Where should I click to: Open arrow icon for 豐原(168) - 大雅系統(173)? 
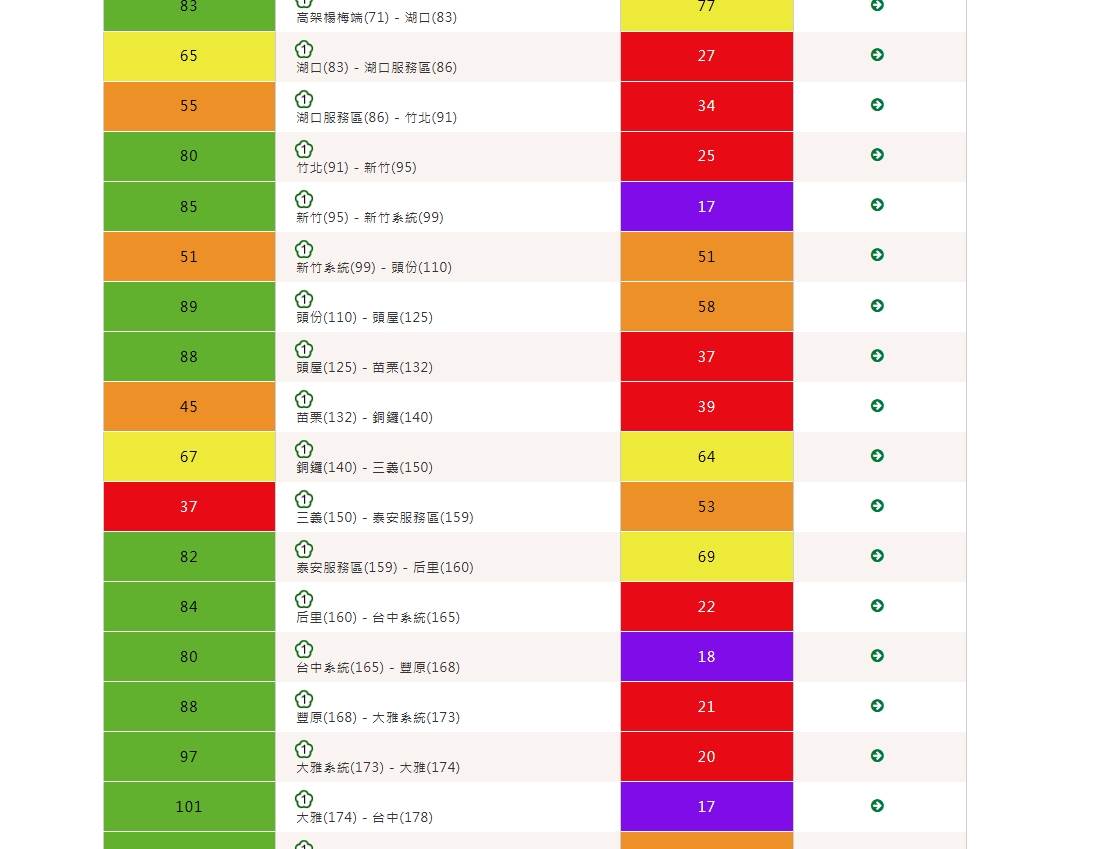coord(877,706)
